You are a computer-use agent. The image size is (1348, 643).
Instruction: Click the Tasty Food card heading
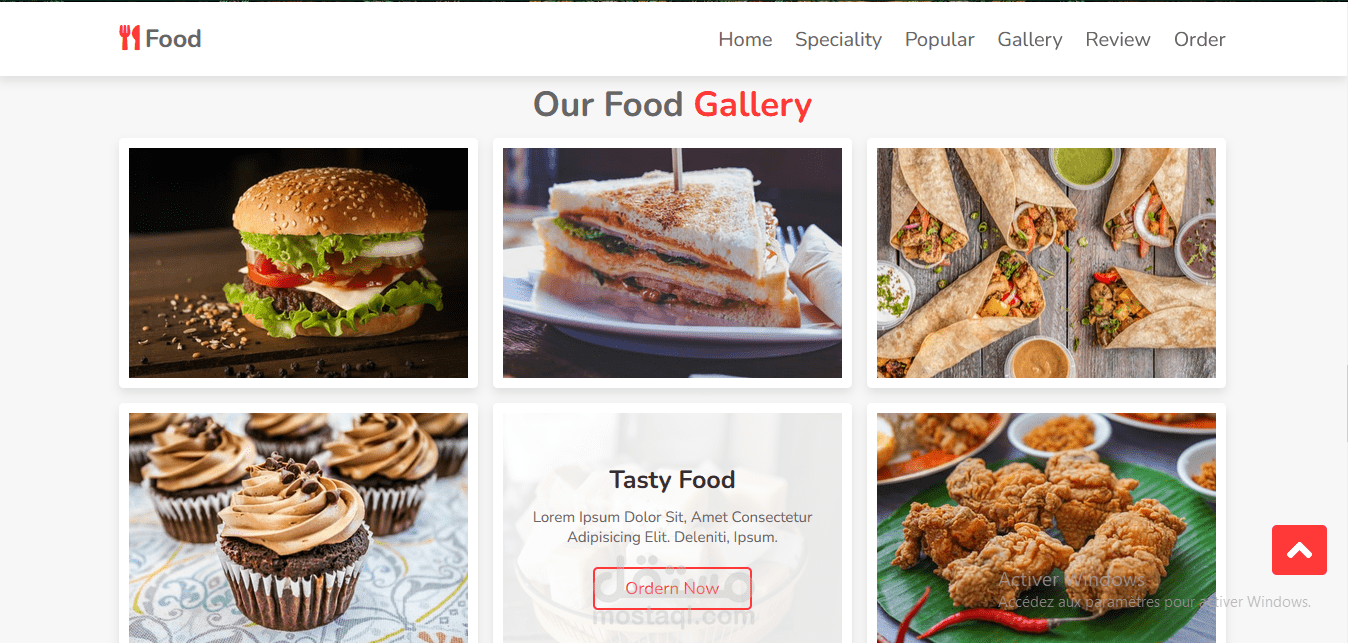pos(672,480)
